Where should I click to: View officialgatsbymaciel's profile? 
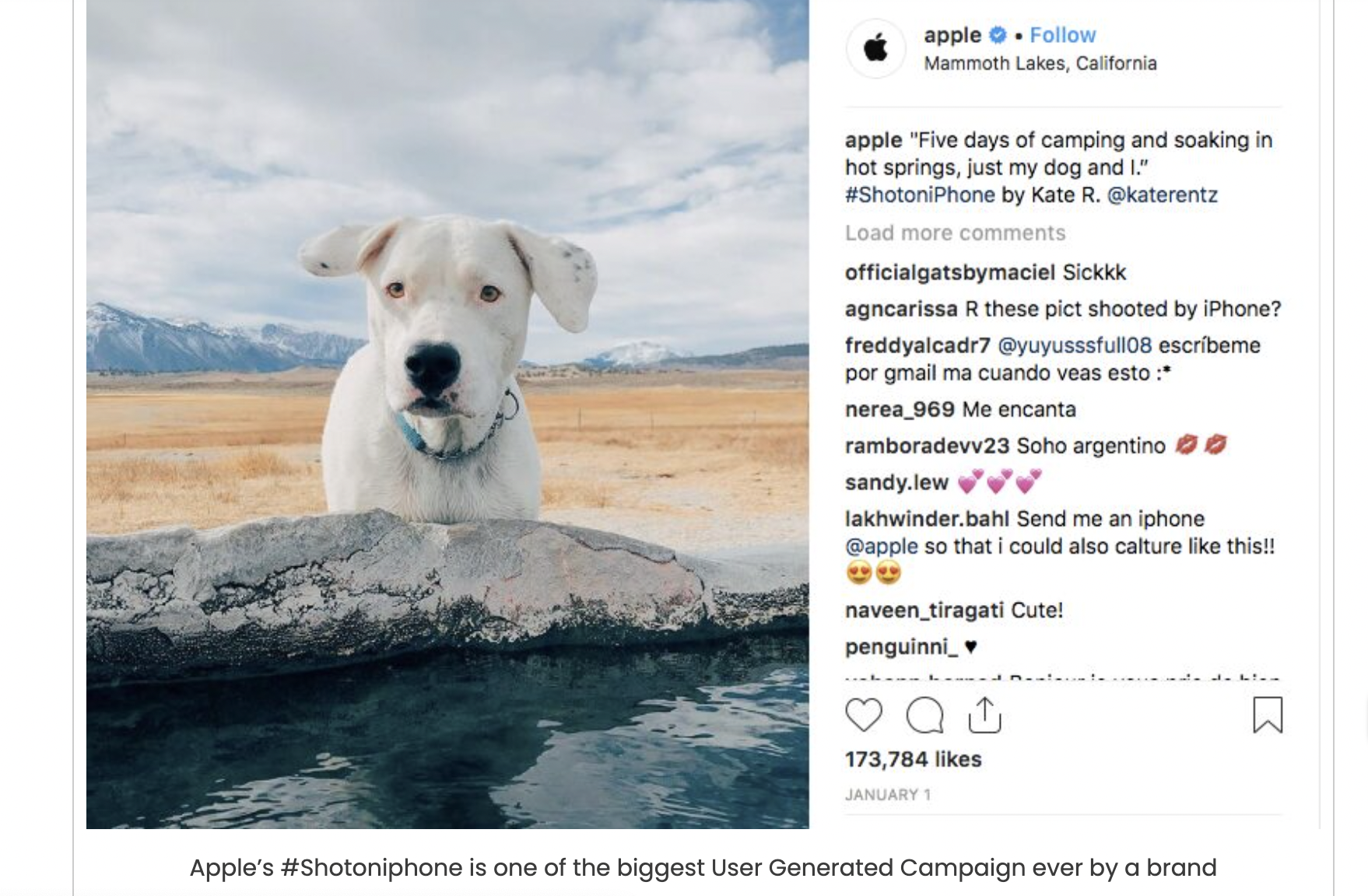pos(950,272)
